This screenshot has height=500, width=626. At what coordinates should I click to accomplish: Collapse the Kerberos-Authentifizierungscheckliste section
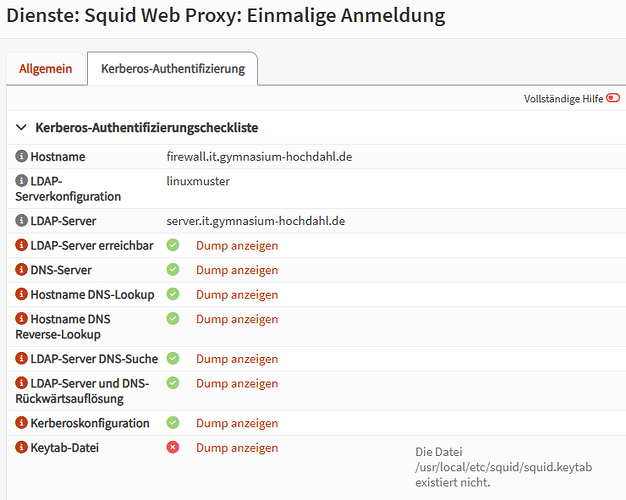(21, 127)
